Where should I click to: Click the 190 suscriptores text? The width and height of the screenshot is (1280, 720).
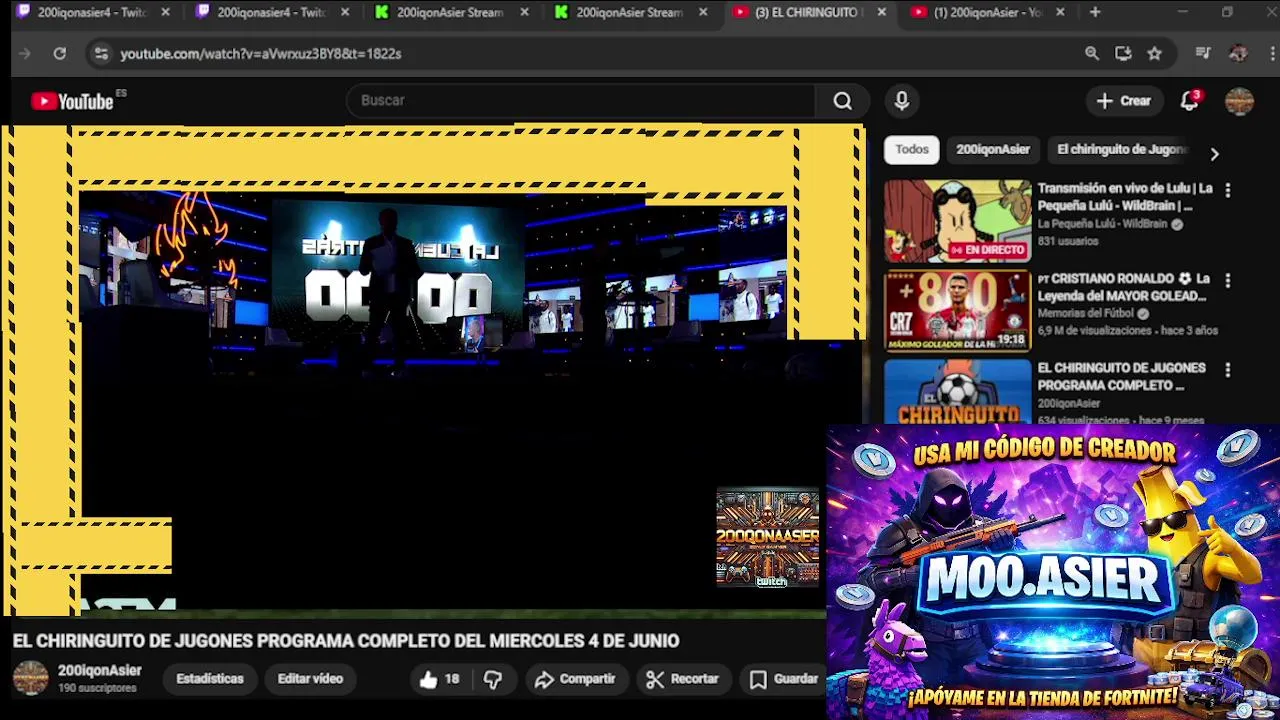coord(97,689)
